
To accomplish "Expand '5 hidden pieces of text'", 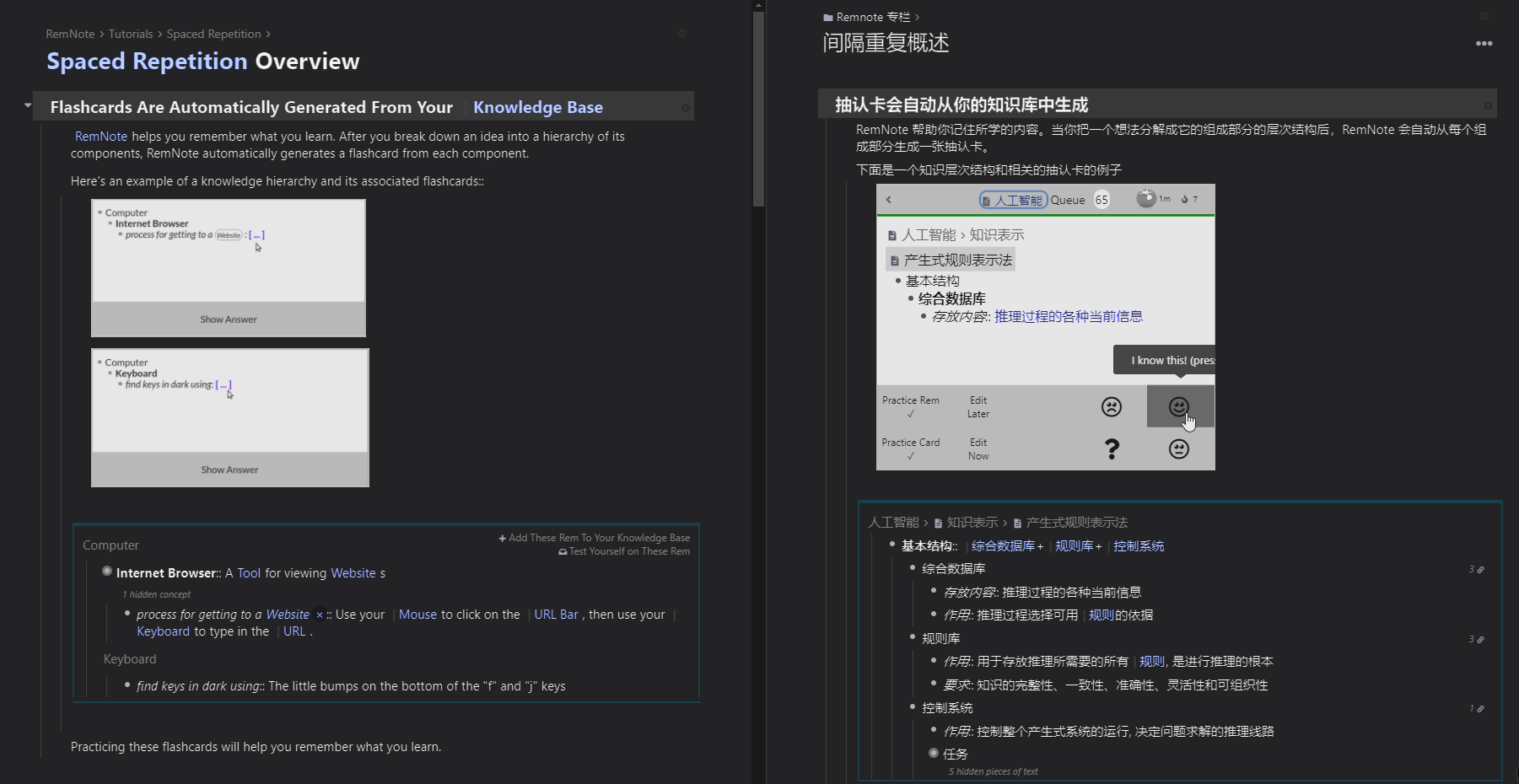I will click(993, 771).
